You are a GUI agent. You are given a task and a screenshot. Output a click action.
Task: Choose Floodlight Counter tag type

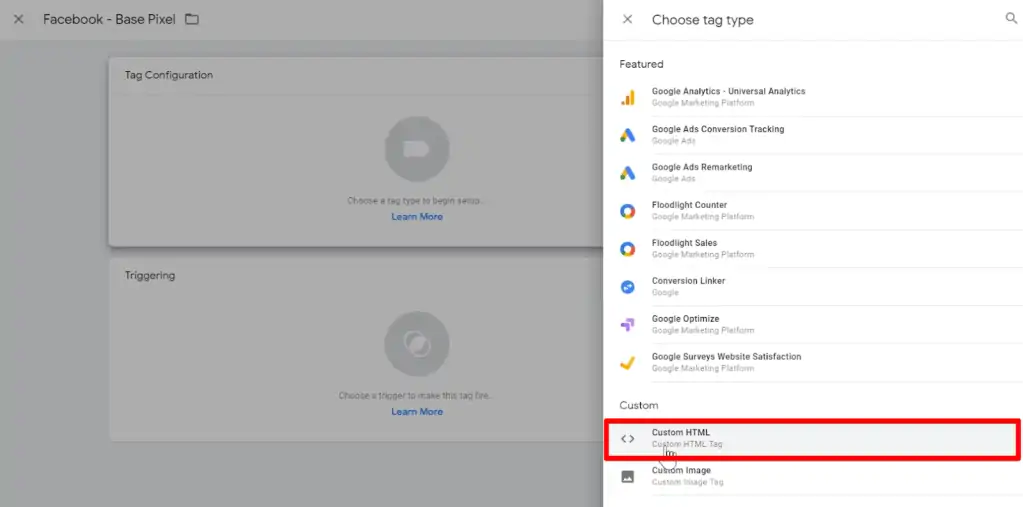point(813,211)
